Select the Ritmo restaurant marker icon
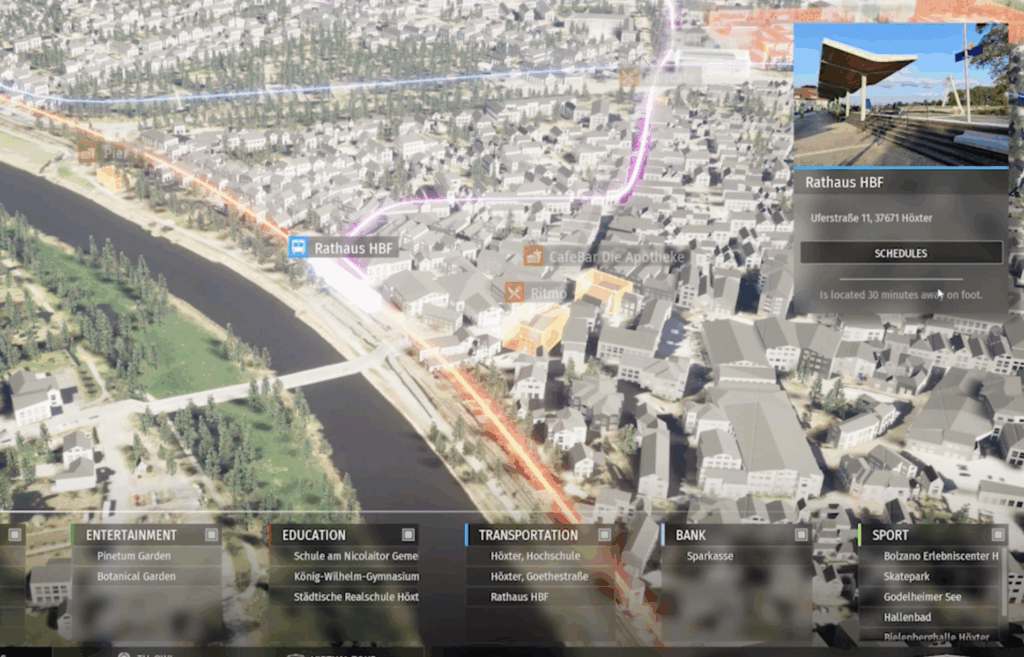This screenshot has width=1024, height=657. (x=514, y=292)
